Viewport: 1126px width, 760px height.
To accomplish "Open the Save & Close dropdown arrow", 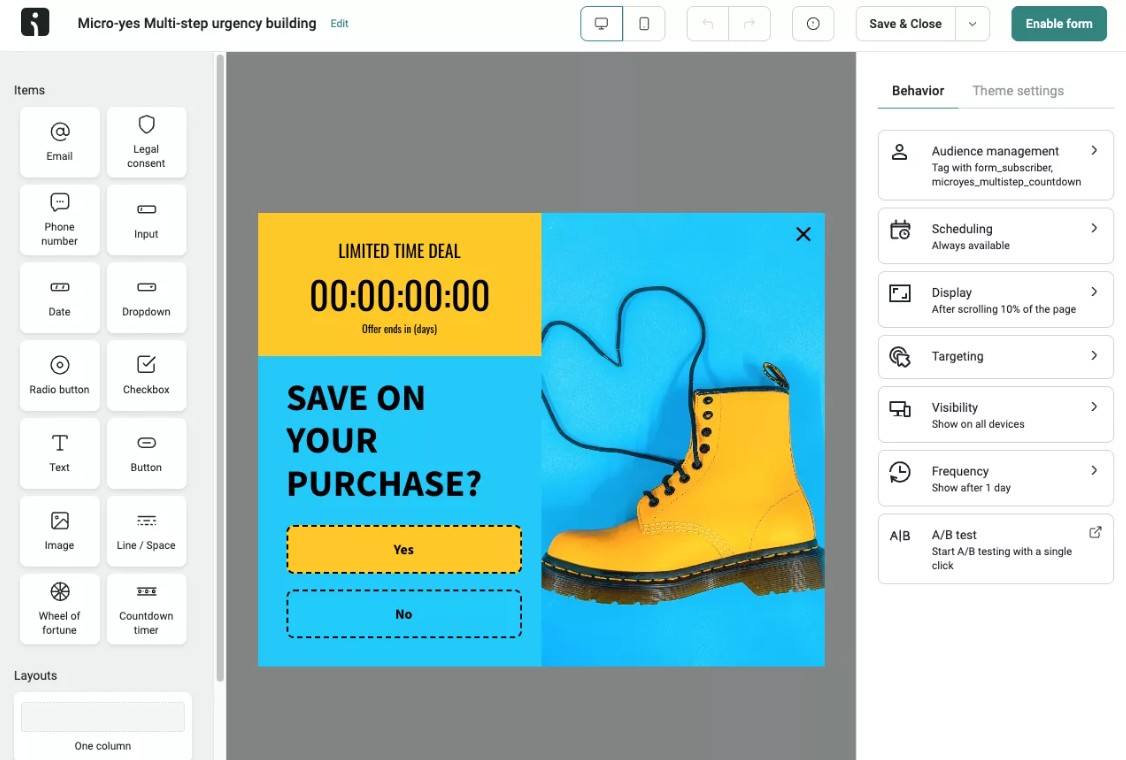I will click(971, 23).
